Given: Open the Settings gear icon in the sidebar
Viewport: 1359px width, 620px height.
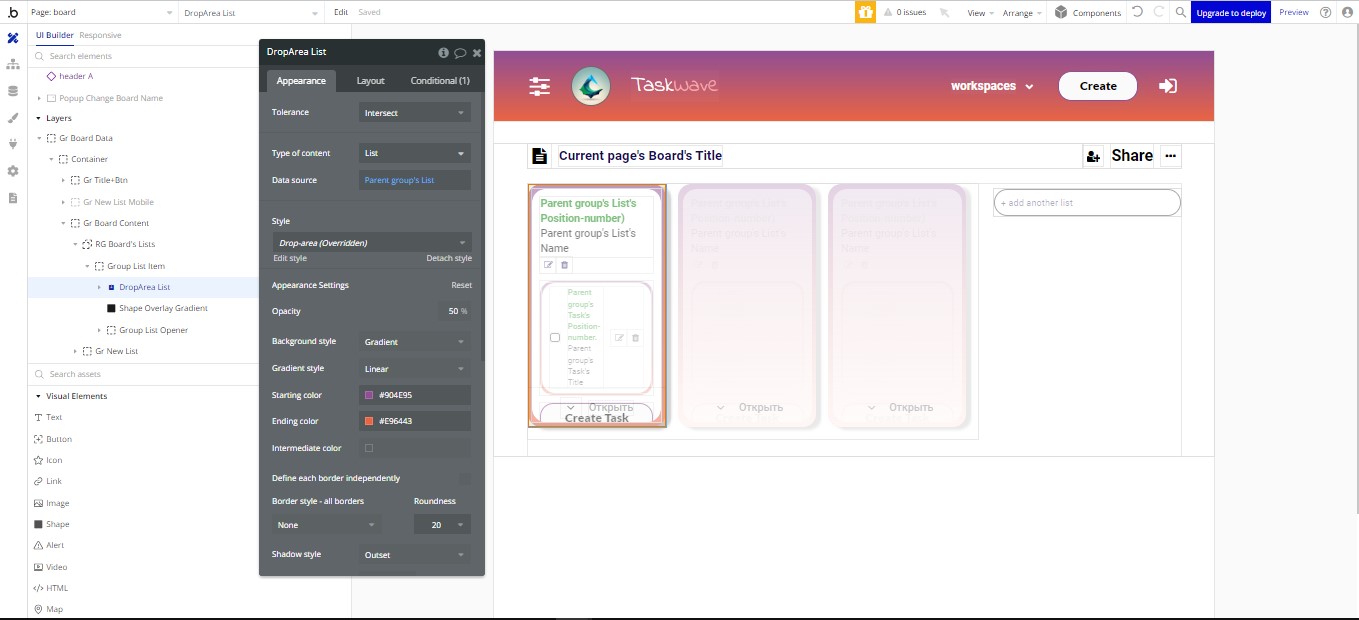Looking at the screenshot, I should coord(13,171).
